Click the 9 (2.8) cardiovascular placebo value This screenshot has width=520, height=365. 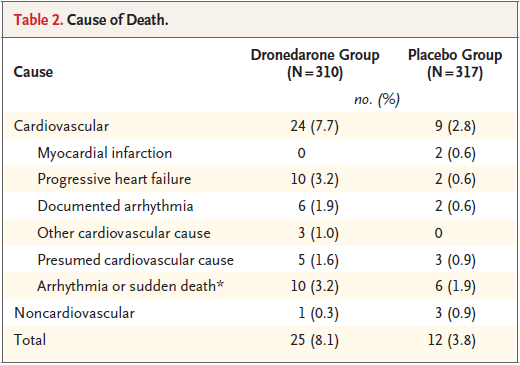click(455, 126)
